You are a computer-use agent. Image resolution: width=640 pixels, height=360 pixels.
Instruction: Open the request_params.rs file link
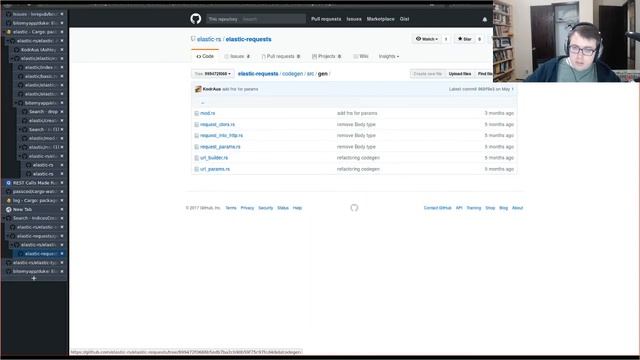click(x=220, y=147)
